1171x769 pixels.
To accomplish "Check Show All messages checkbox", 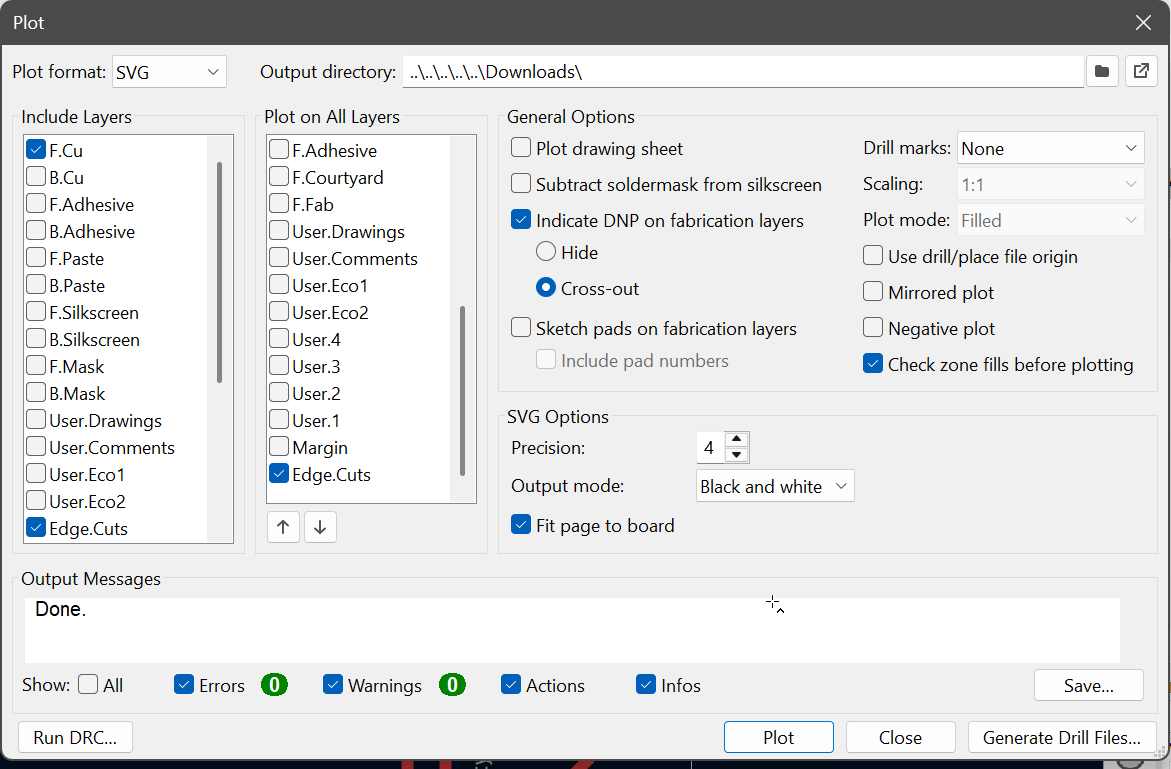I will pos(88,685).
